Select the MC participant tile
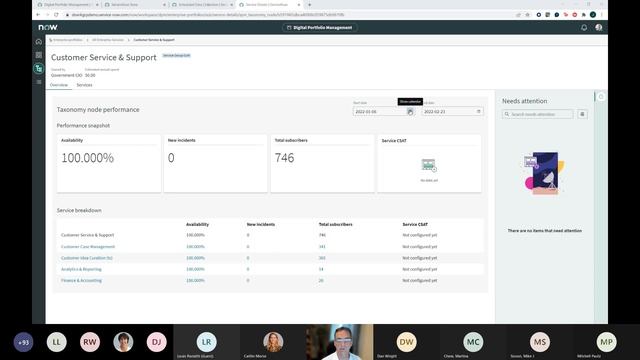The height and width of the screenshot is (360, 640). coord(473,342)
